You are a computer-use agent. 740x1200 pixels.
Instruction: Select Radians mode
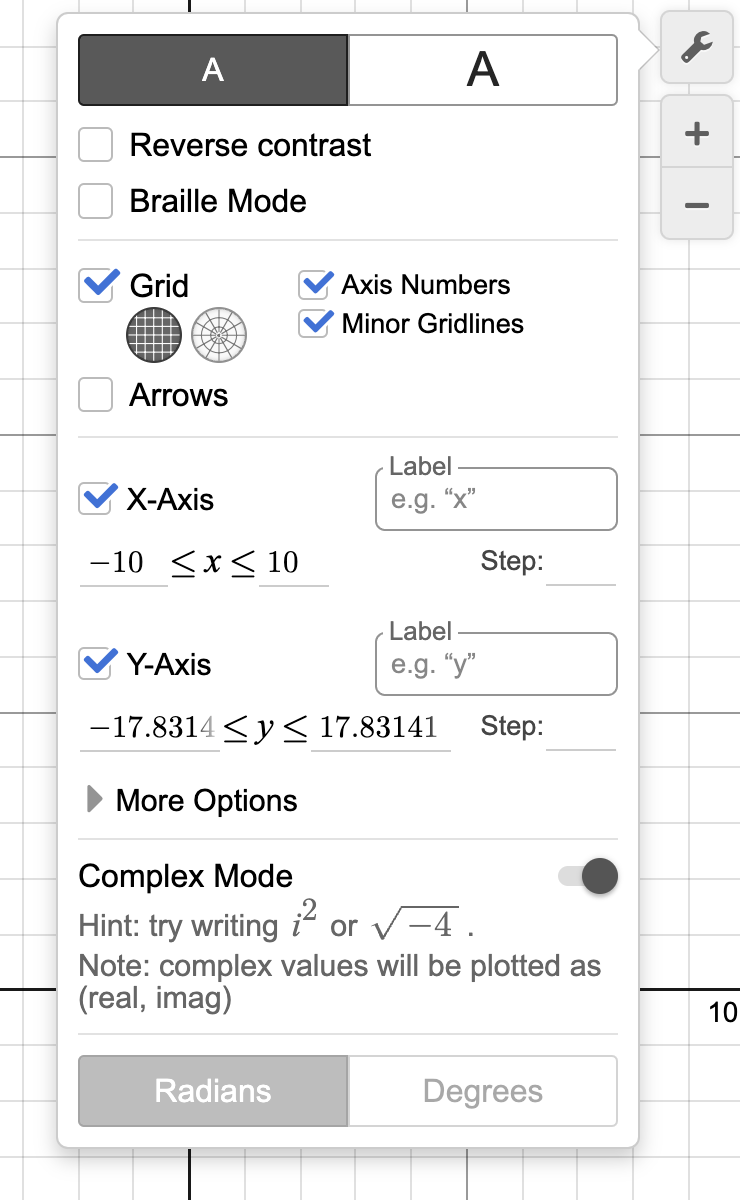click(x=212, y=1091)
